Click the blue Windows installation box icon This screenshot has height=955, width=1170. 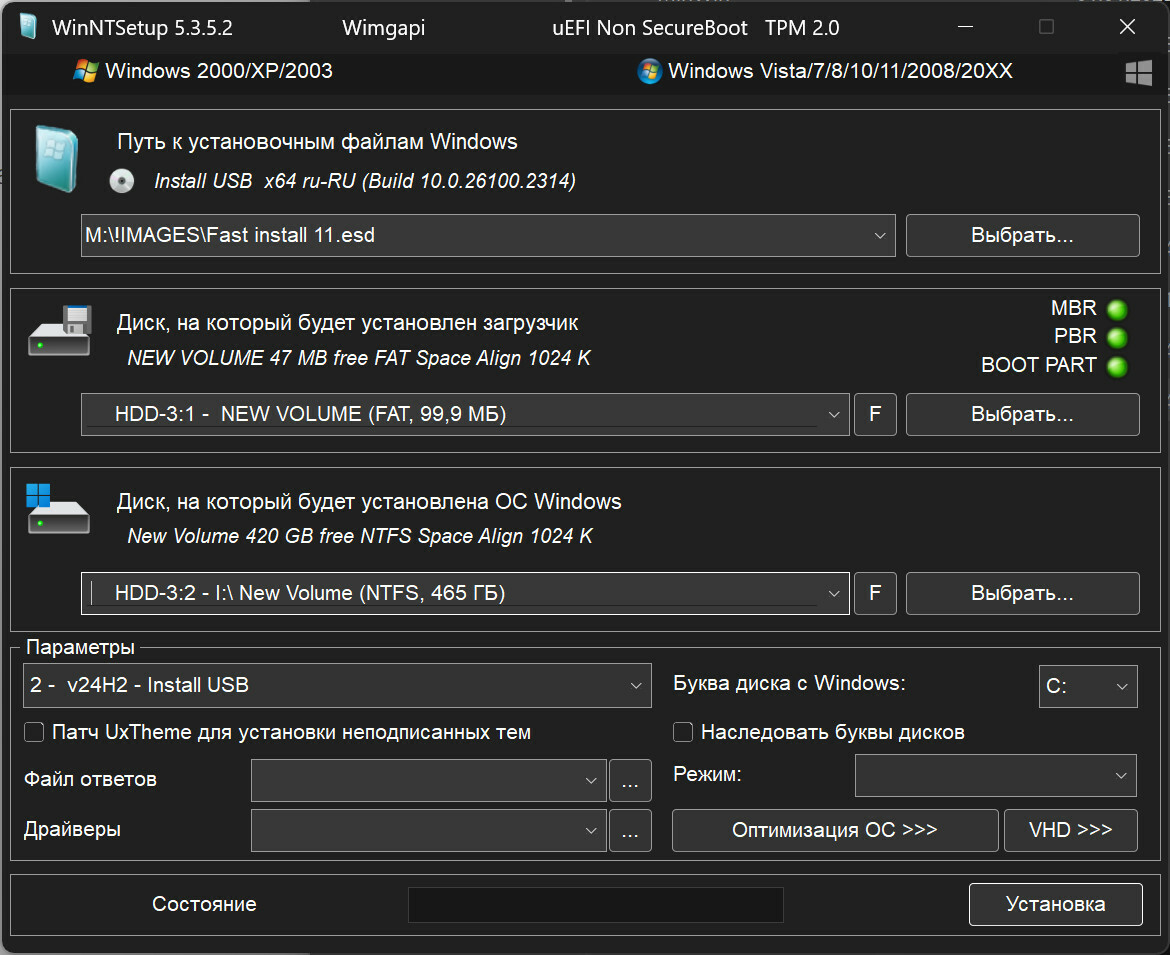(x=56, y=159)
